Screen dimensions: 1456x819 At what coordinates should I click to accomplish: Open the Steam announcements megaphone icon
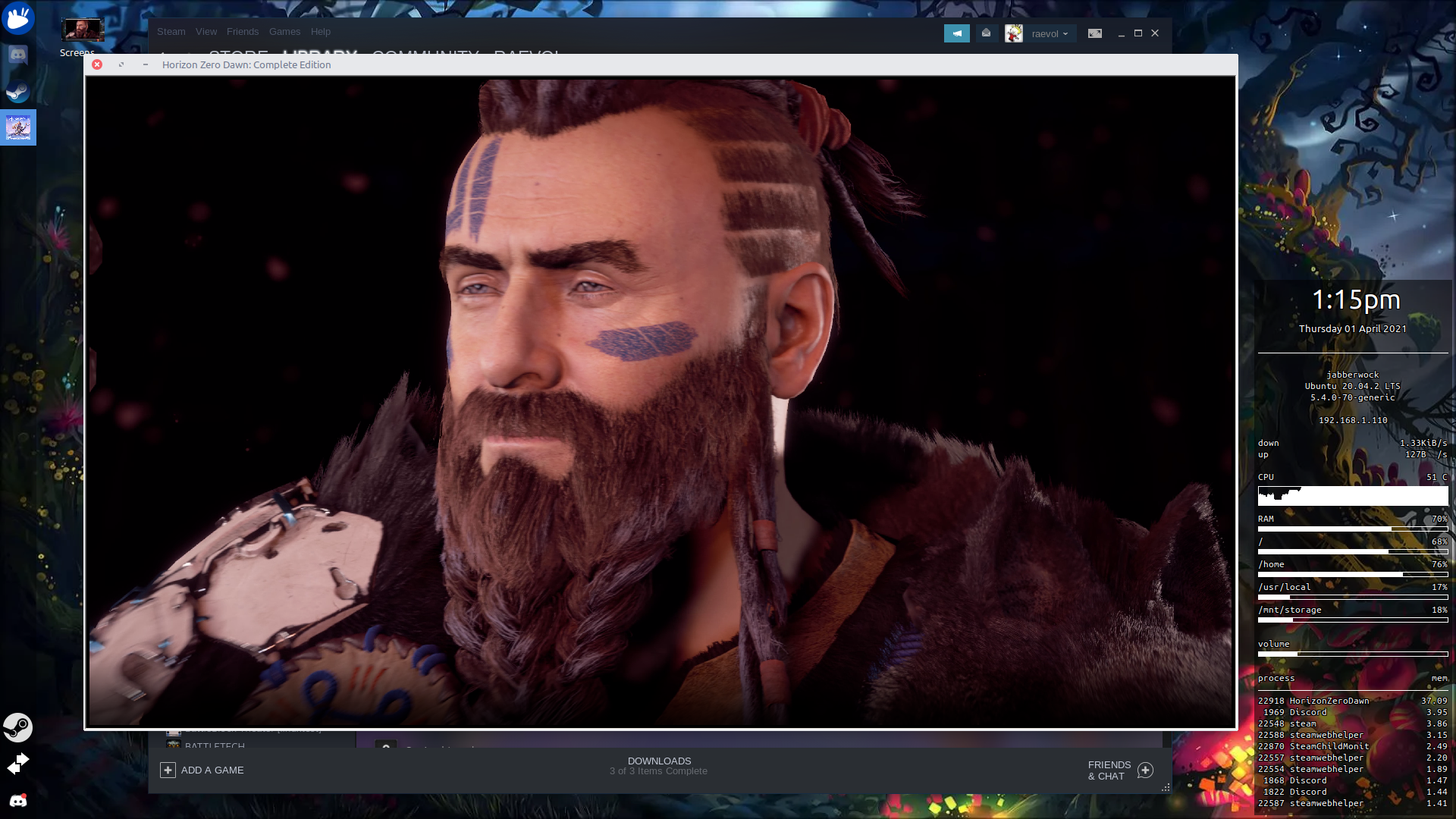[956, 33]
